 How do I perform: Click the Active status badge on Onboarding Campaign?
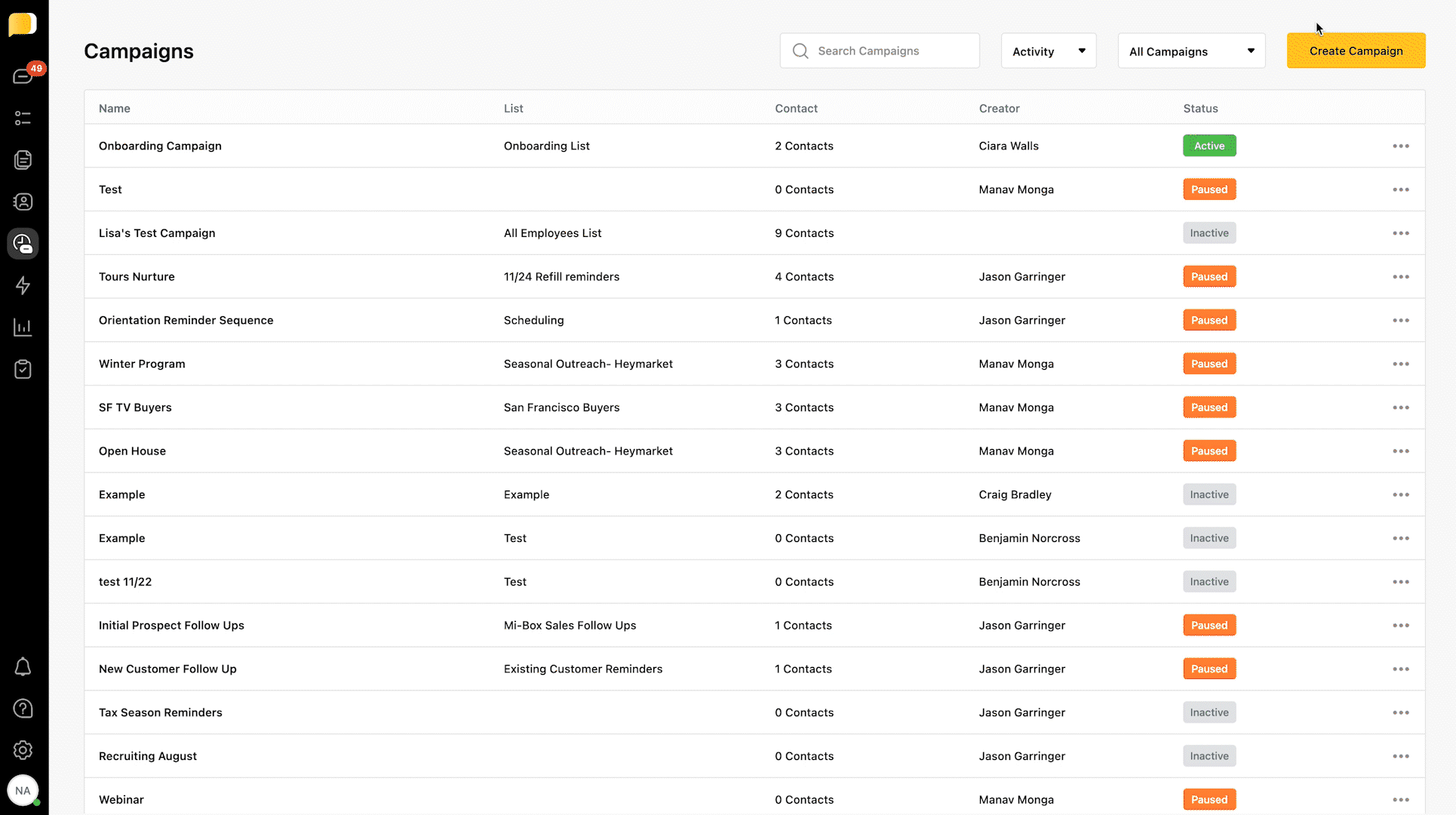(1209, 146)
